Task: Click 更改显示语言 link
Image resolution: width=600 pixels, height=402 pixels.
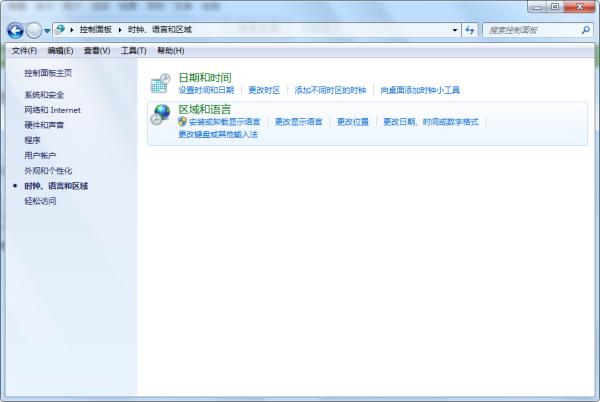Action: coord(298,122)
